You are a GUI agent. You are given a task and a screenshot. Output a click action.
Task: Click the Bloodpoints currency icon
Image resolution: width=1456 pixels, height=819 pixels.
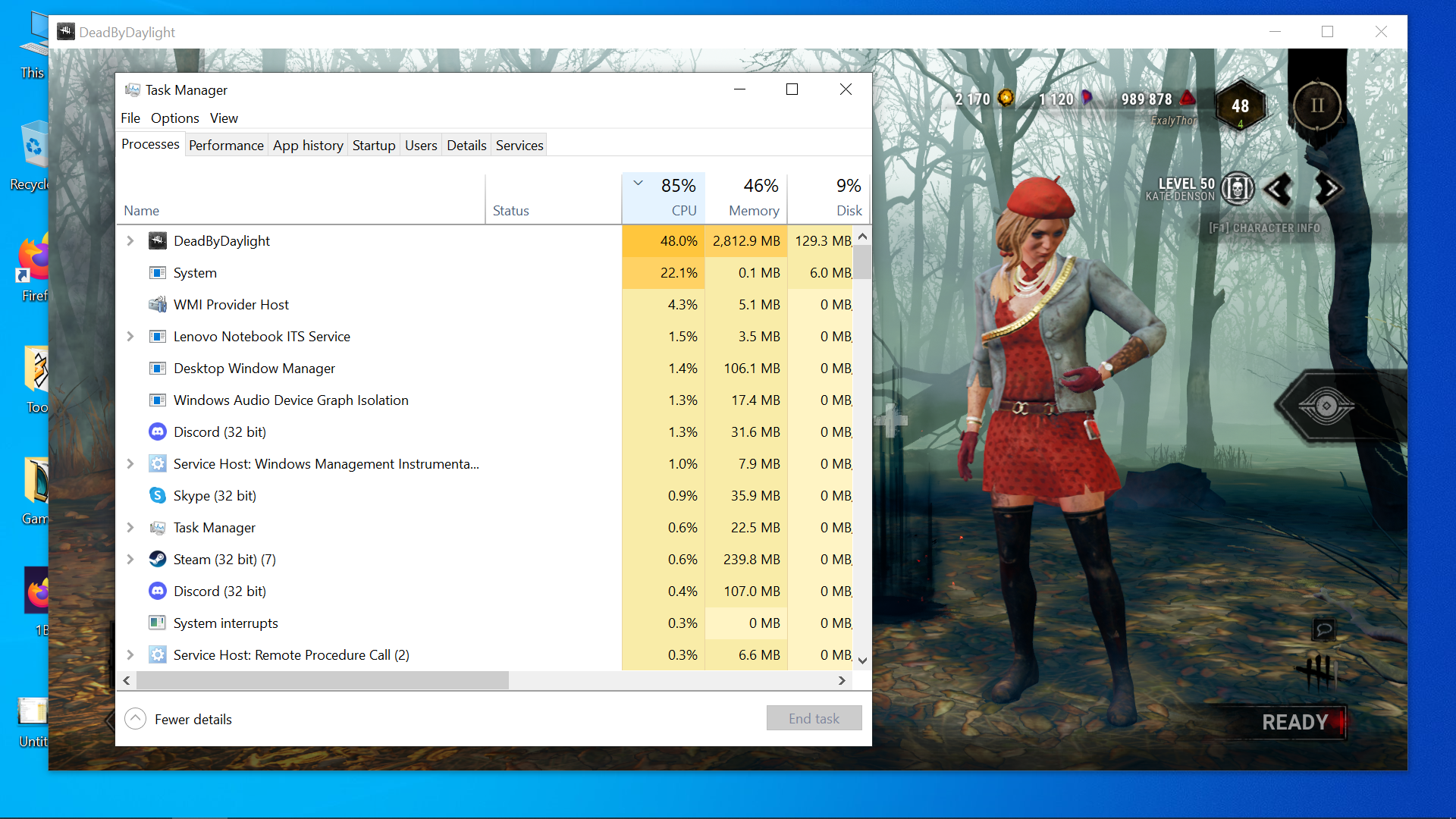click(1188, 98)
